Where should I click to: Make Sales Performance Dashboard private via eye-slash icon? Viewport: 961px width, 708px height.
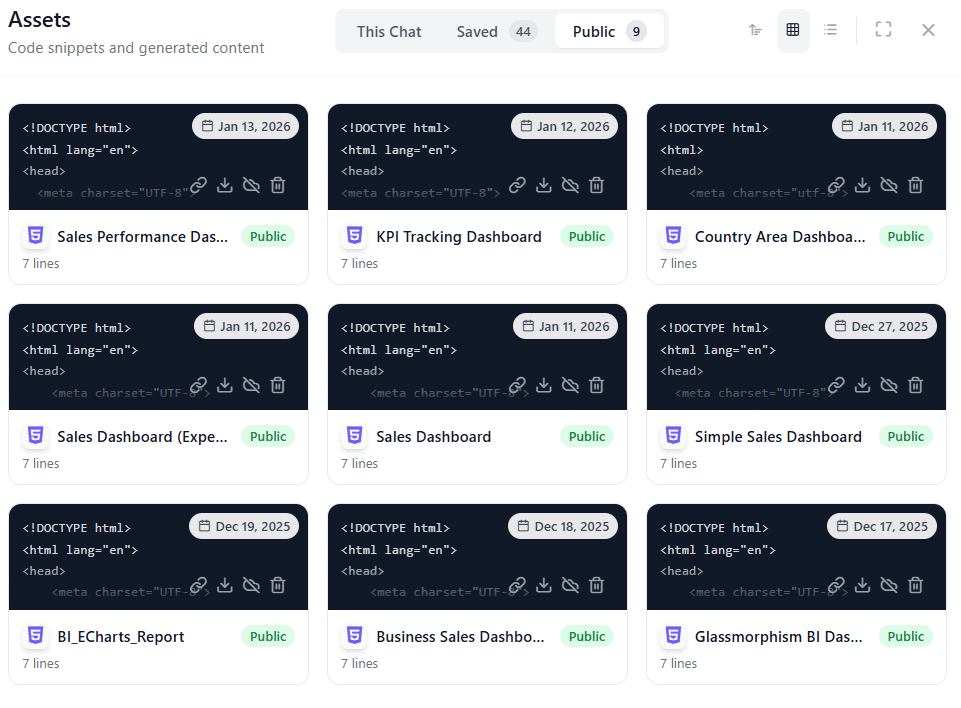point(252,185)
